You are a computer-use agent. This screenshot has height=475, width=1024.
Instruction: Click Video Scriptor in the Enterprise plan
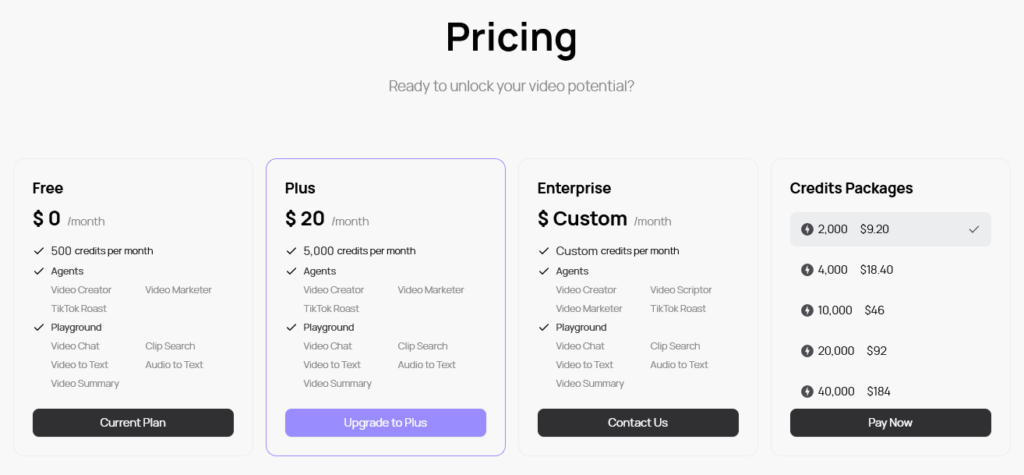pos(680,290)
